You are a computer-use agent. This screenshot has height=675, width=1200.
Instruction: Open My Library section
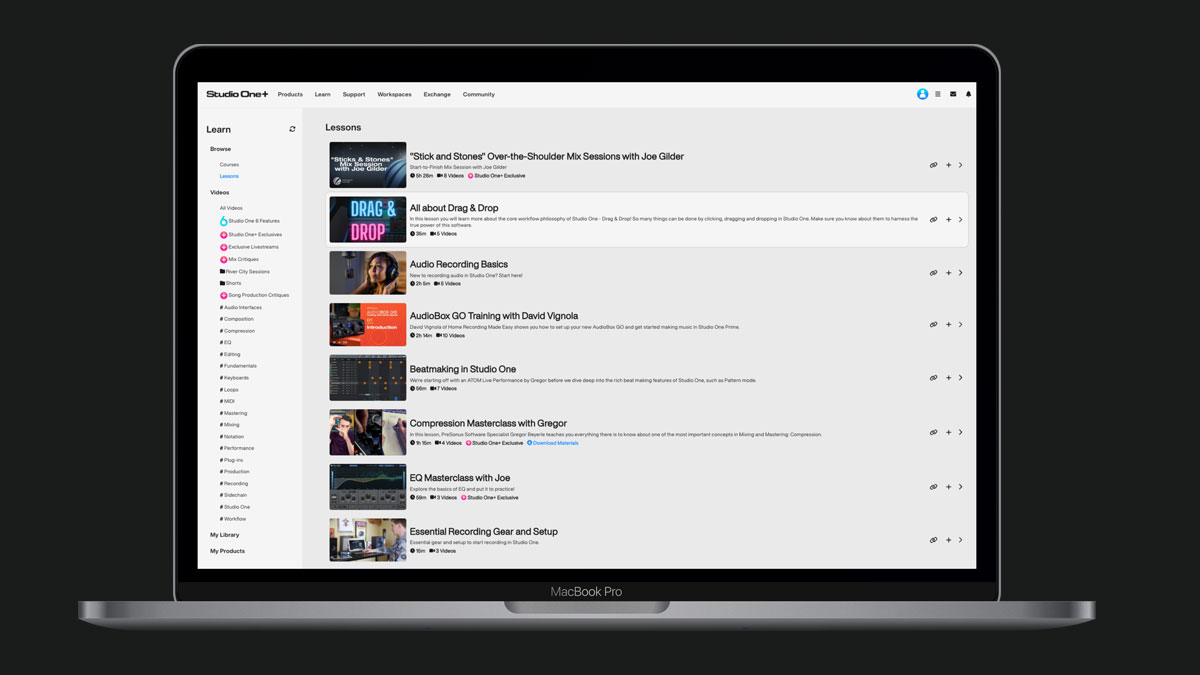[225, 535]
